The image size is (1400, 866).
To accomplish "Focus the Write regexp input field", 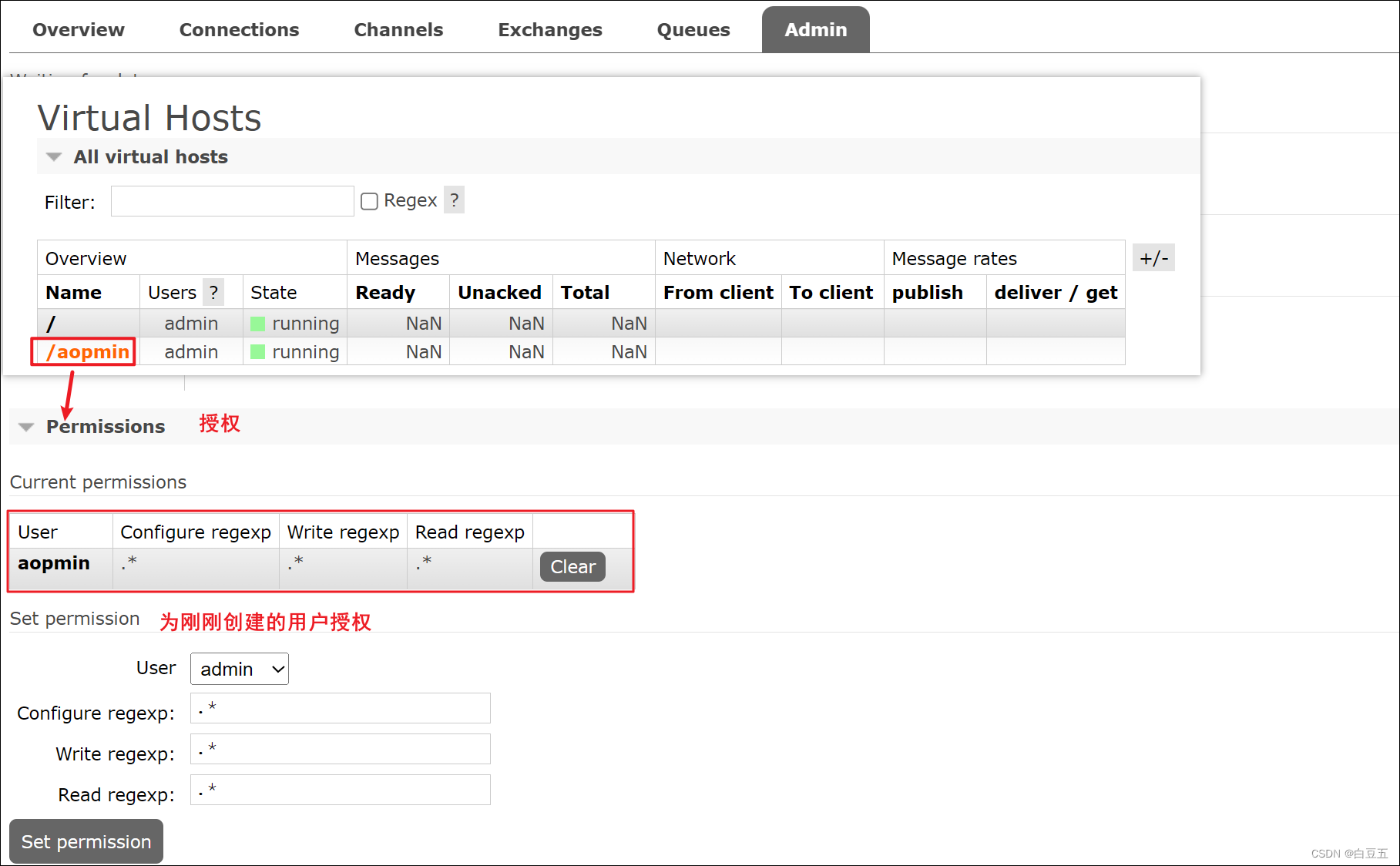I will tap(341, 749).
